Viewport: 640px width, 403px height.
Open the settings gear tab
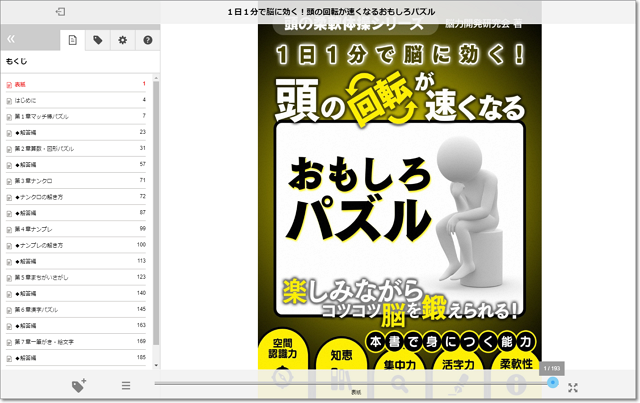coord(122,40)
